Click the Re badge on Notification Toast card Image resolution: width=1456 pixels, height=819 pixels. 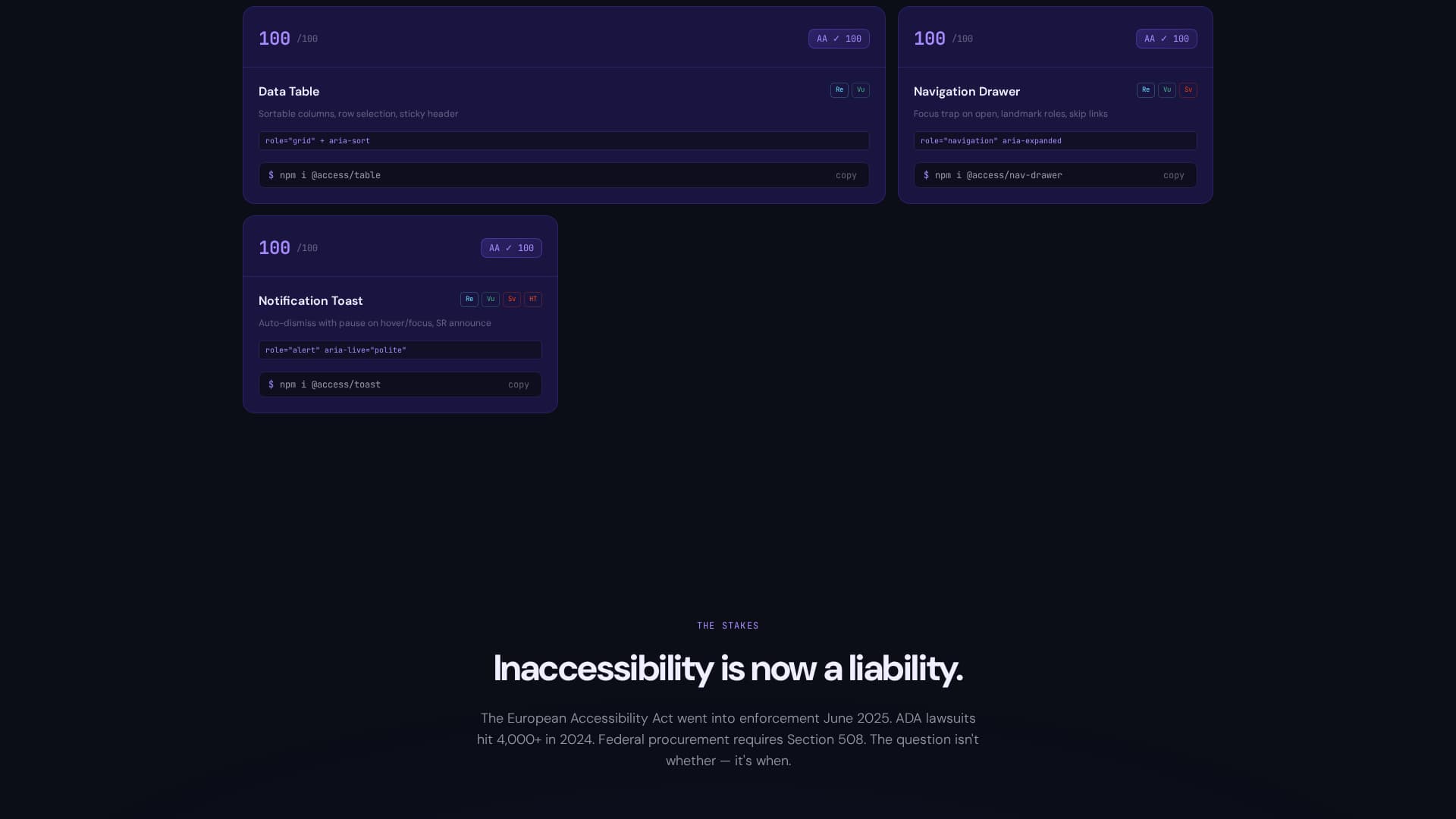pyautogui.click(x=469, y=300)
